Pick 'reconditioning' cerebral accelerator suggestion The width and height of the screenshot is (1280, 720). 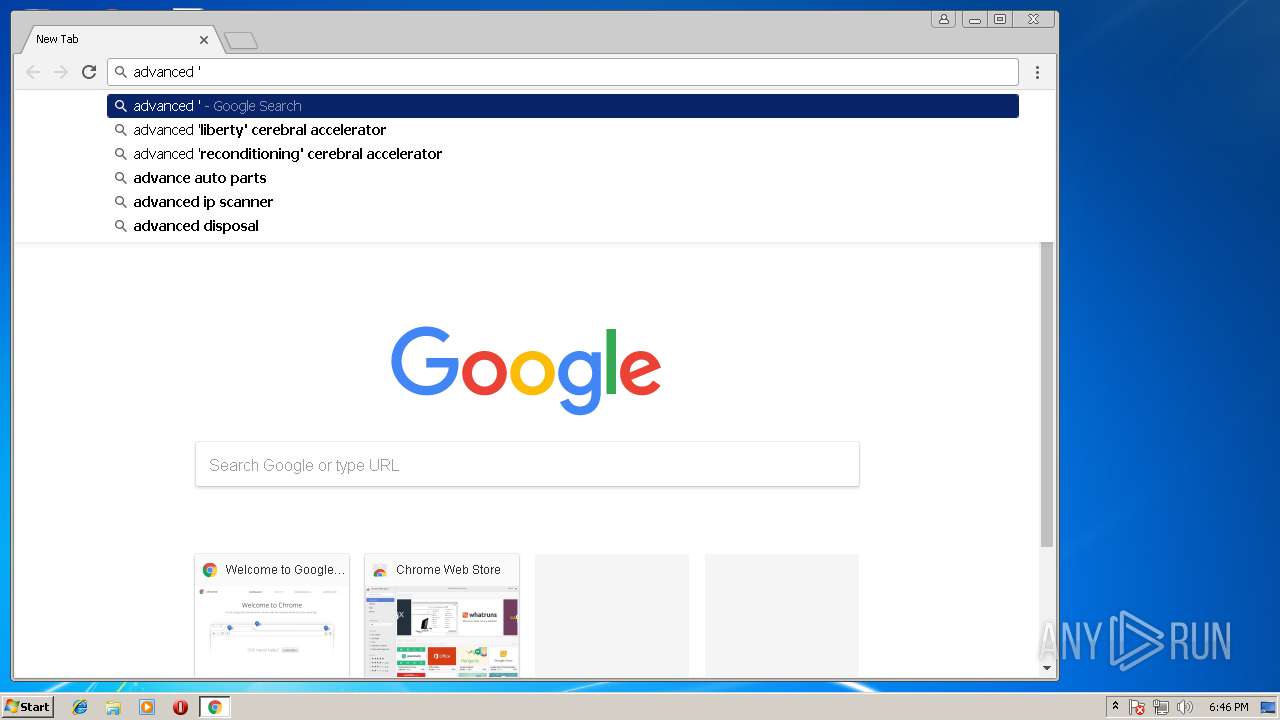click(x=563, y=154)
